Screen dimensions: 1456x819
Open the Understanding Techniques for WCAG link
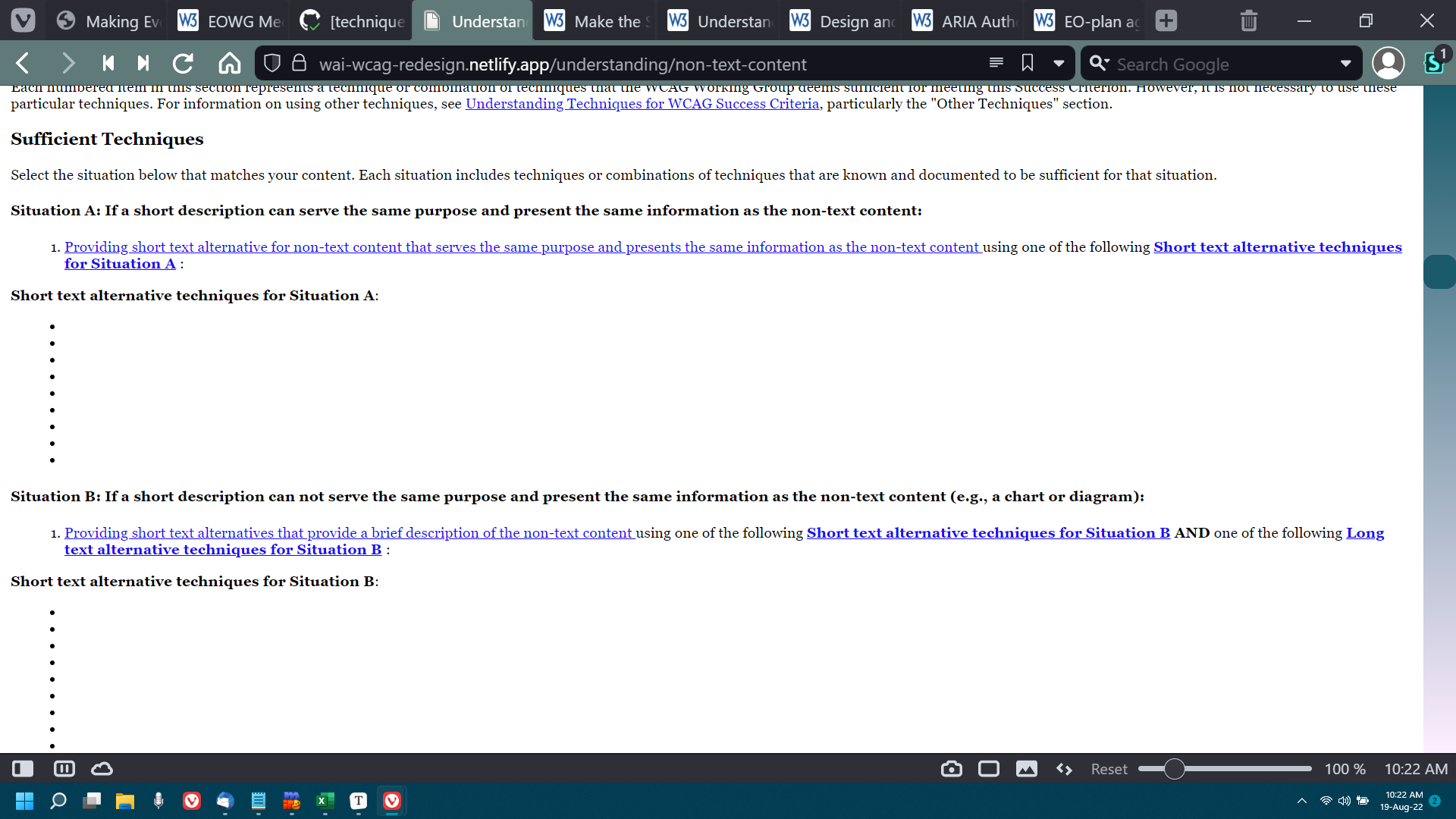642,104
